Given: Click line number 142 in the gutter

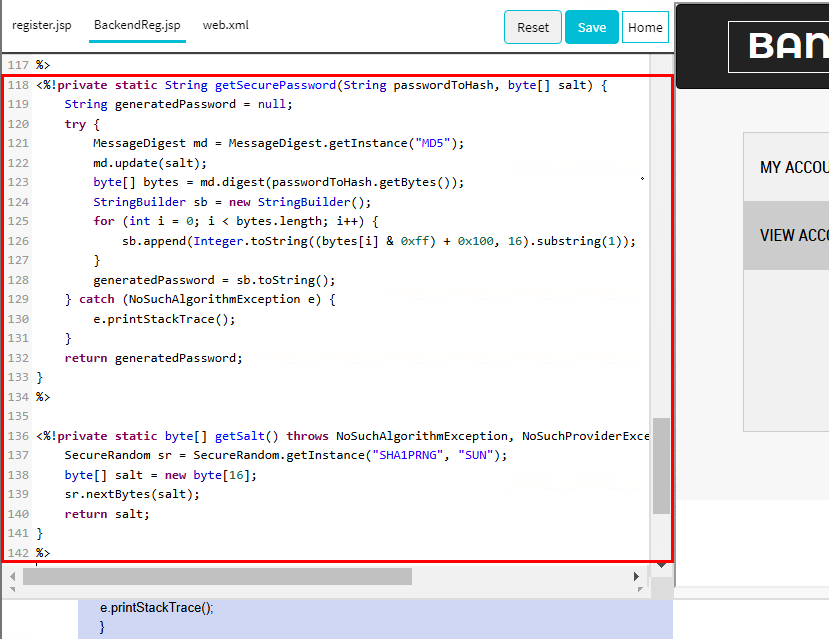Looking at the screenshot, I should coord(18,553).
